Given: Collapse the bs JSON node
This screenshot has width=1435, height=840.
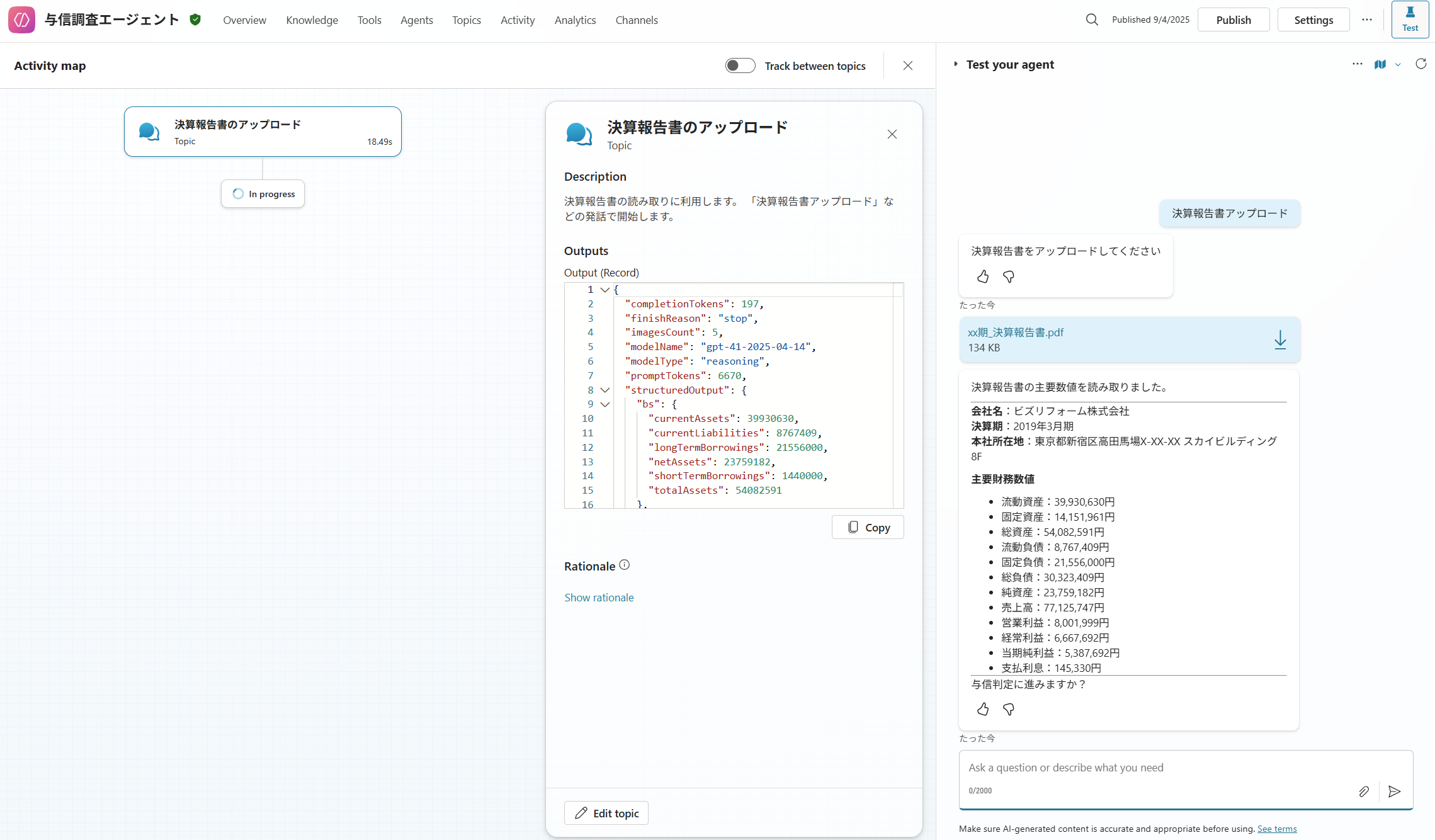Looking at the screenshot, I should pos(604,404).
